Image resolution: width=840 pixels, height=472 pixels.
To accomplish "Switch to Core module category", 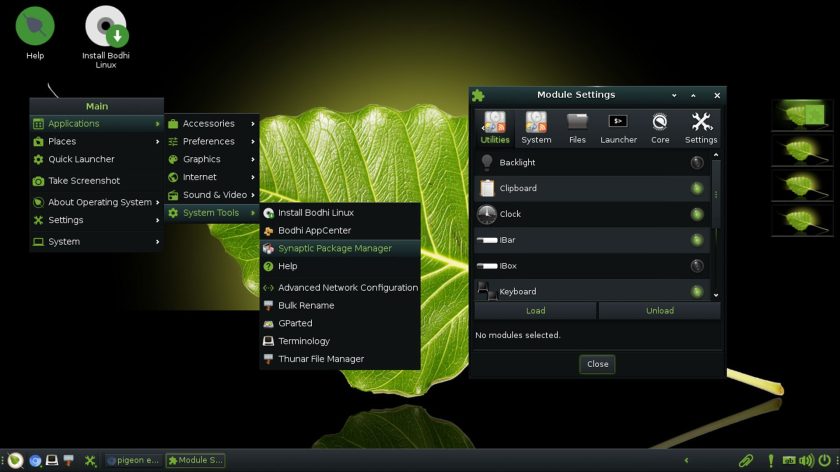I will [x=660, y=128].
